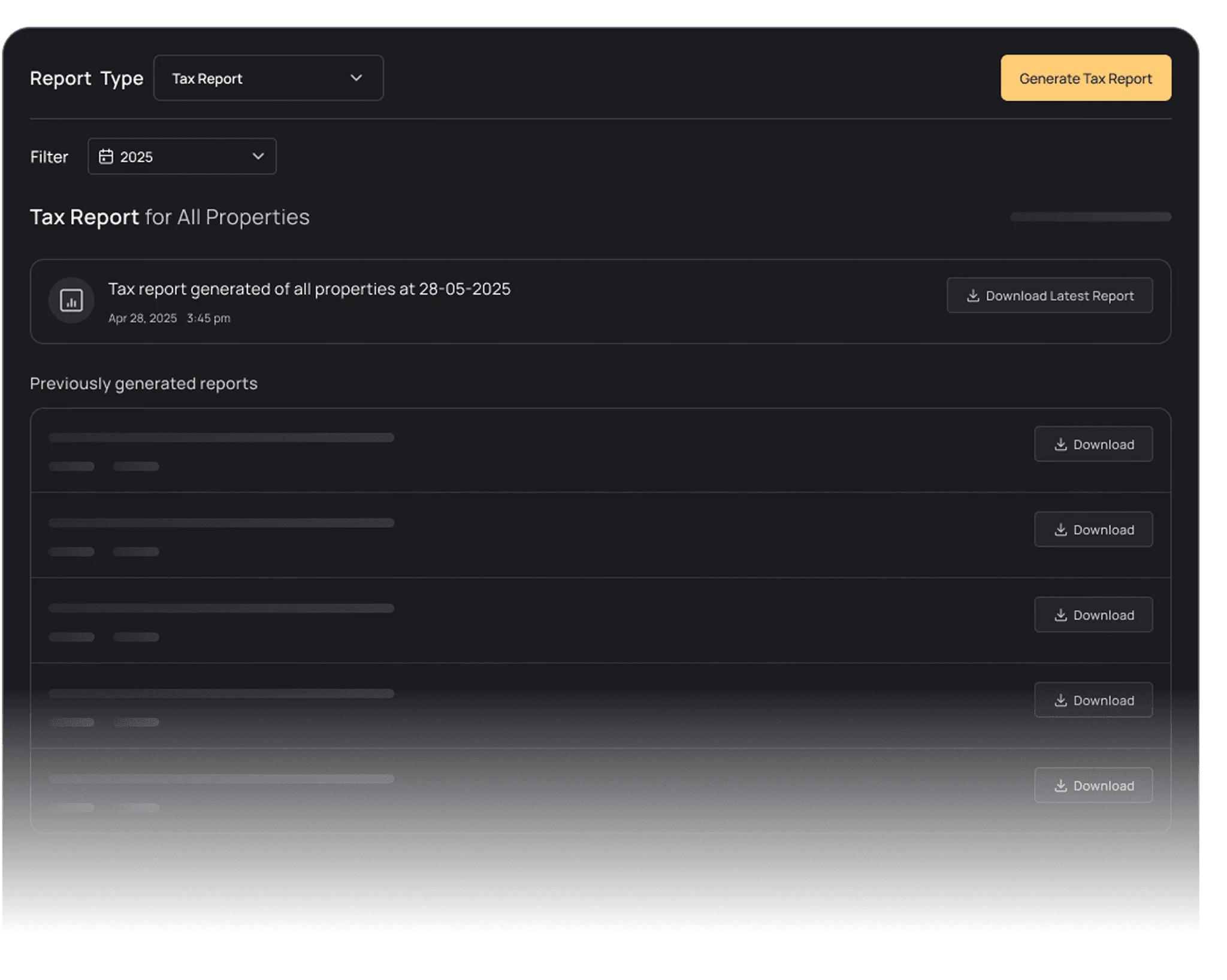Select the latest tax report title text

click(x=309, y=289)
